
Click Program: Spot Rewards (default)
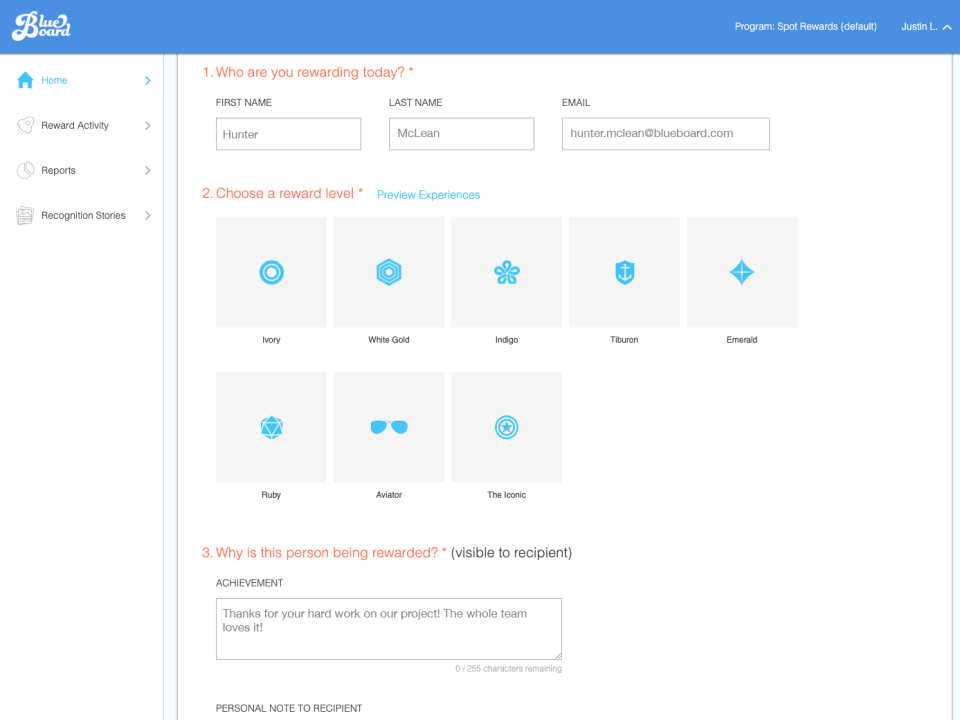tap(805, 26)
